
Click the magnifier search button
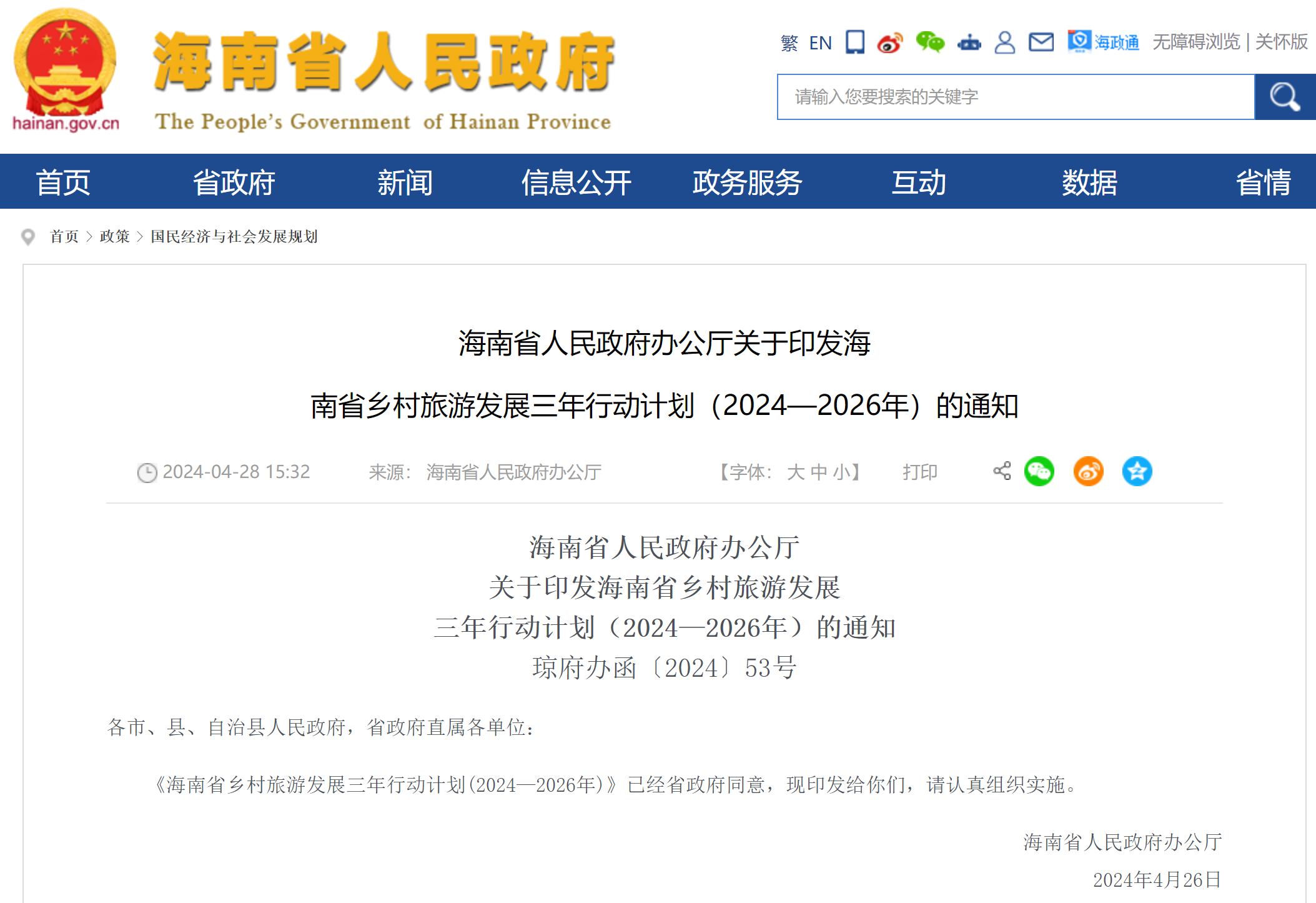(1285, 97)
